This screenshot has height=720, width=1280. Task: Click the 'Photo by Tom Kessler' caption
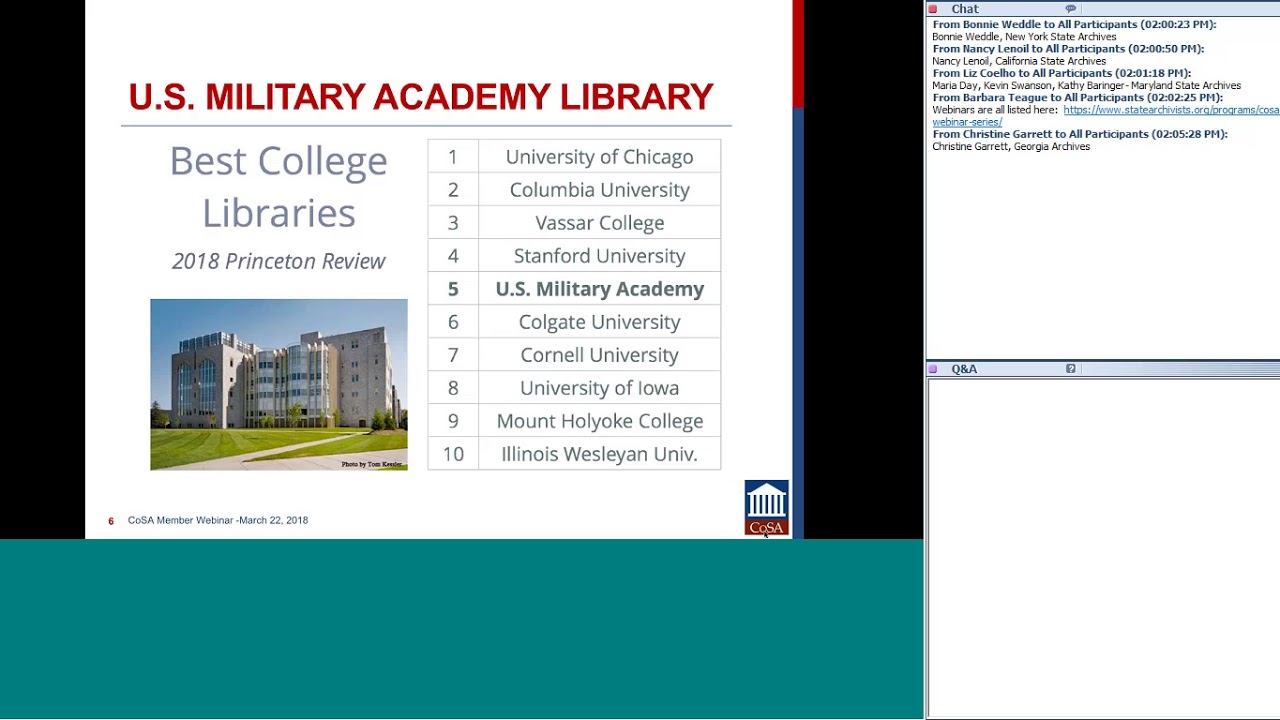372,464
